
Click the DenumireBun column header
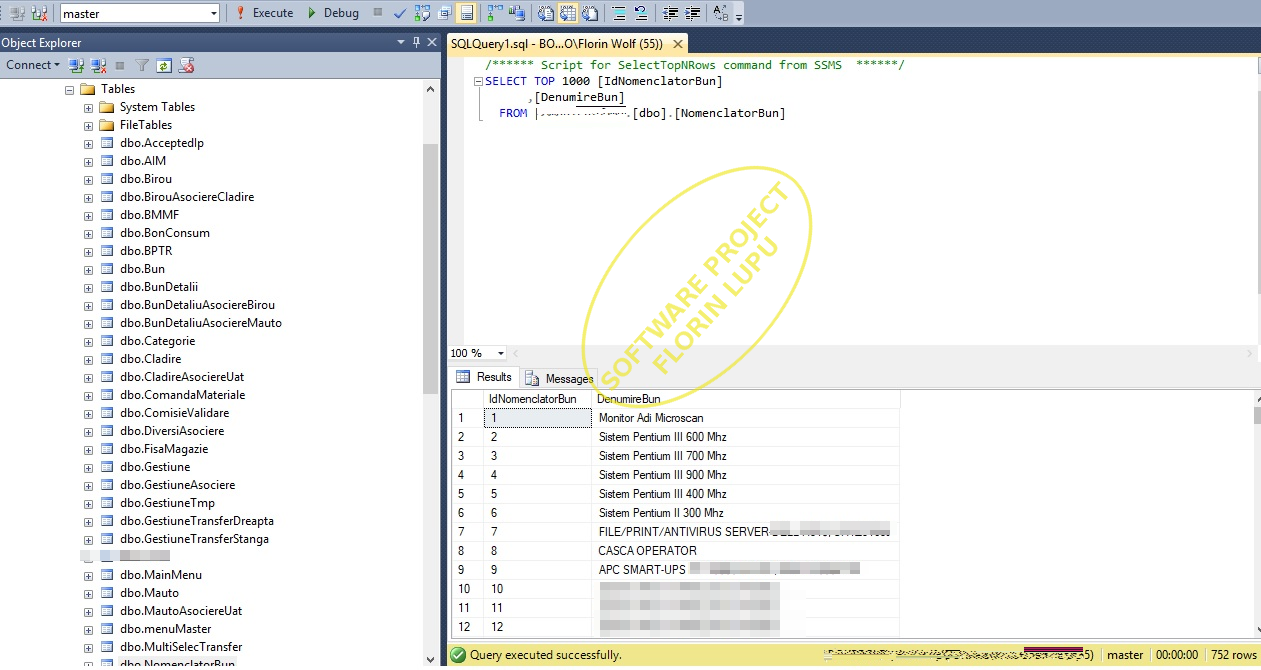(745, 399)
